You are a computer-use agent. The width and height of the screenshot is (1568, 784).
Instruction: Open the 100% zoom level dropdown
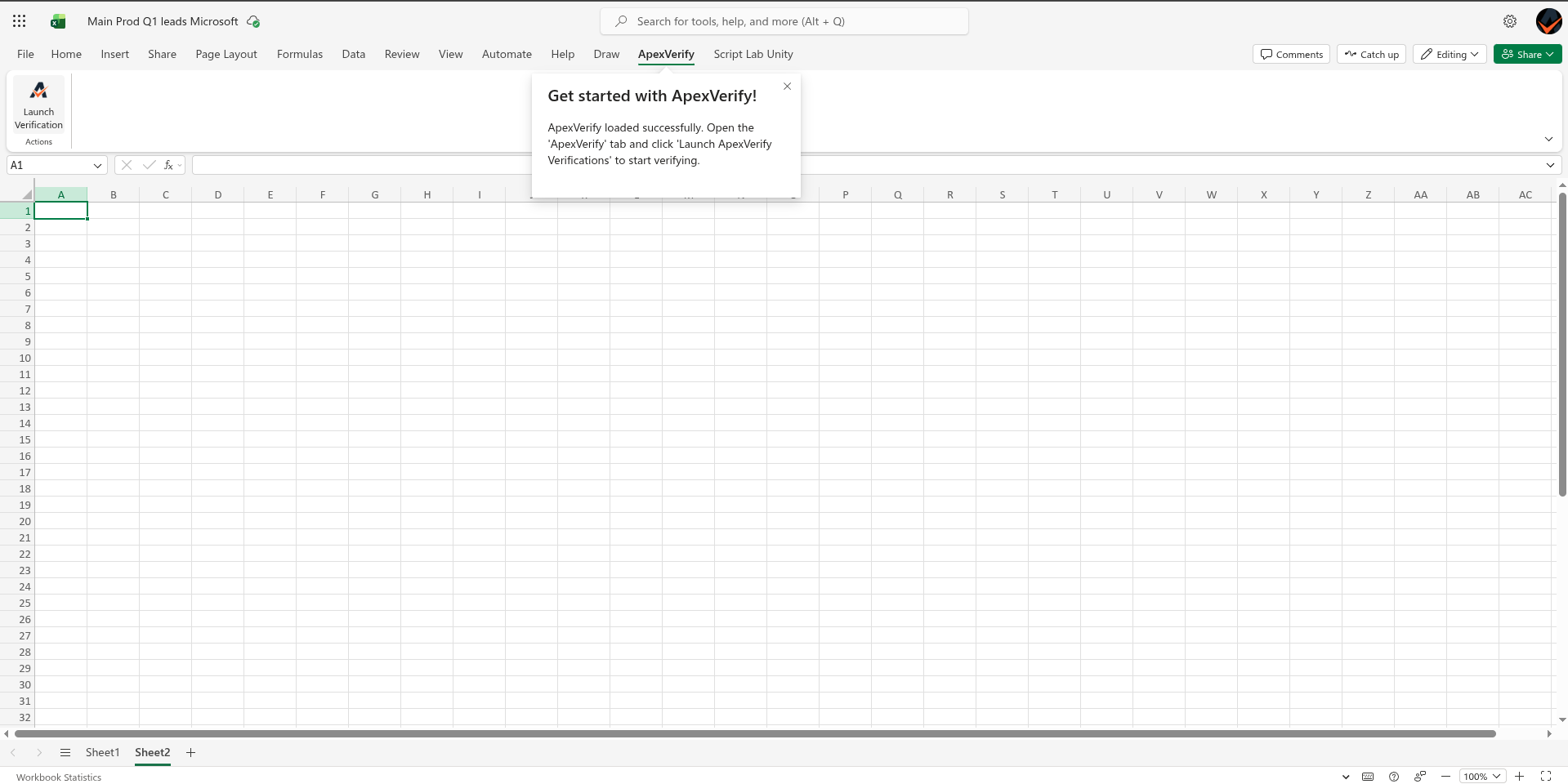pyautogui.click(x=1481, y=777)
